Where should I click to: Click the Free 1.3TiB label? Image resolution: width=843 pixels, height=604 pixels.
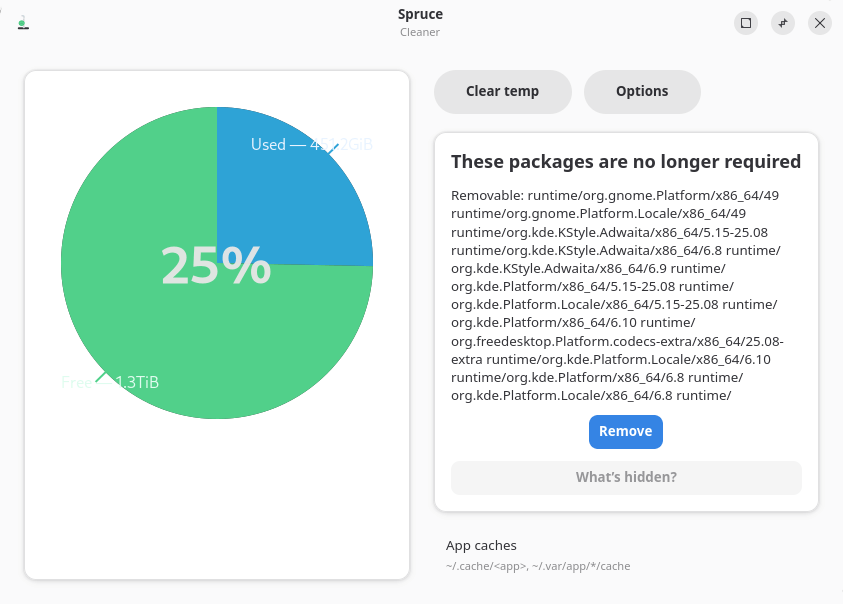[x=110, y=382]
